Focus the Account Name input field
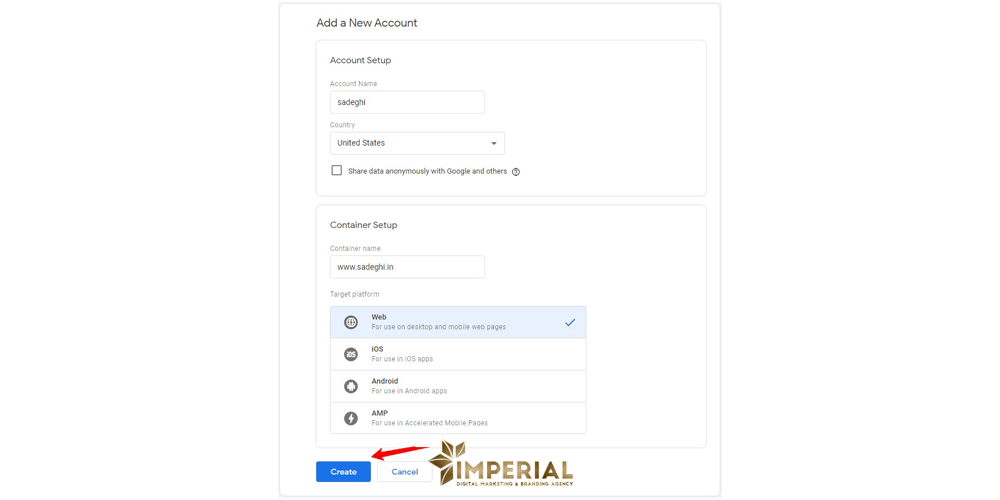The width and height of the screenshot is (1000, 500). click(x=407, y=102)
